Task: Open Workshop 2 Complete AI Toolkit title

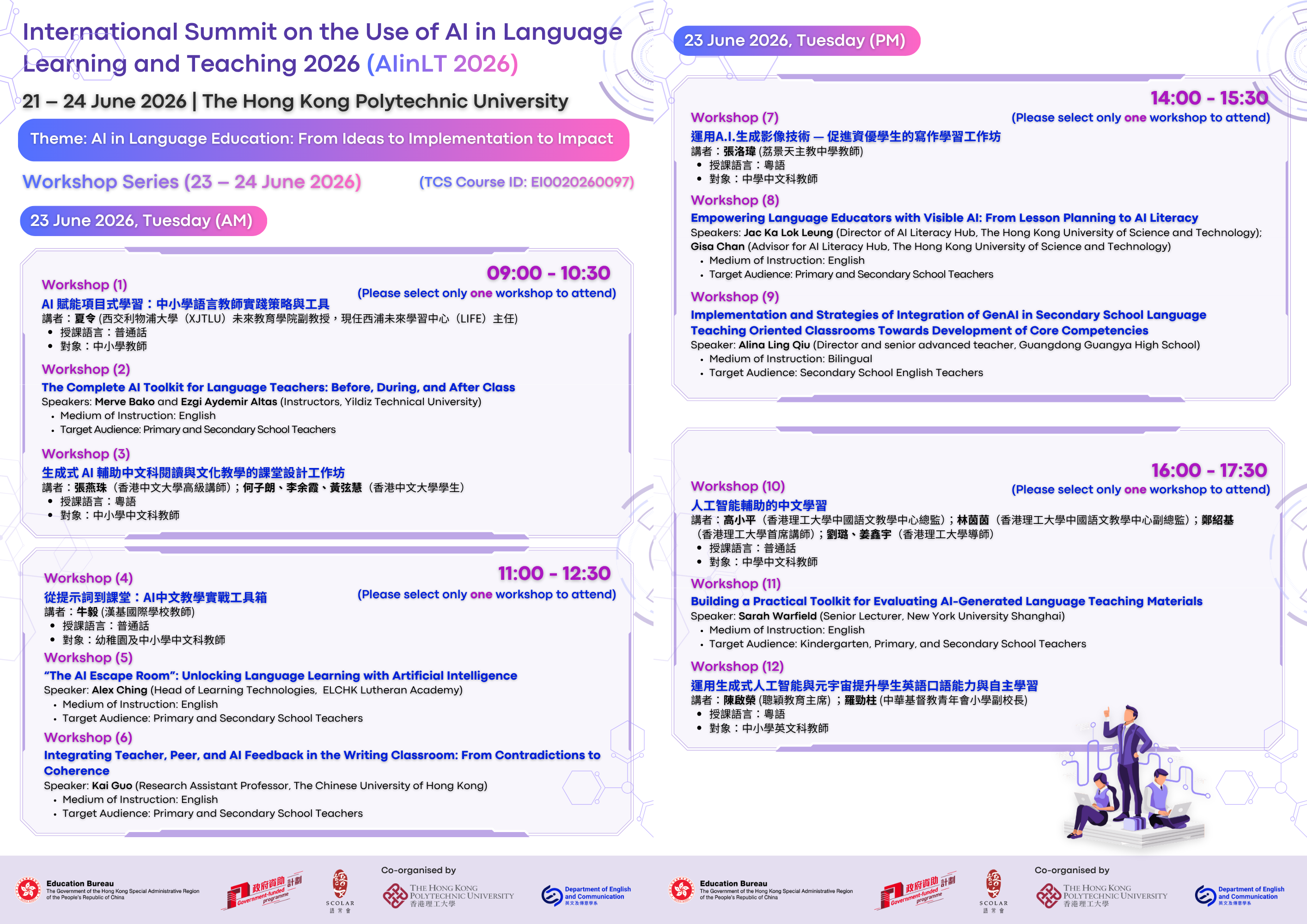Action: click(278, 388)
